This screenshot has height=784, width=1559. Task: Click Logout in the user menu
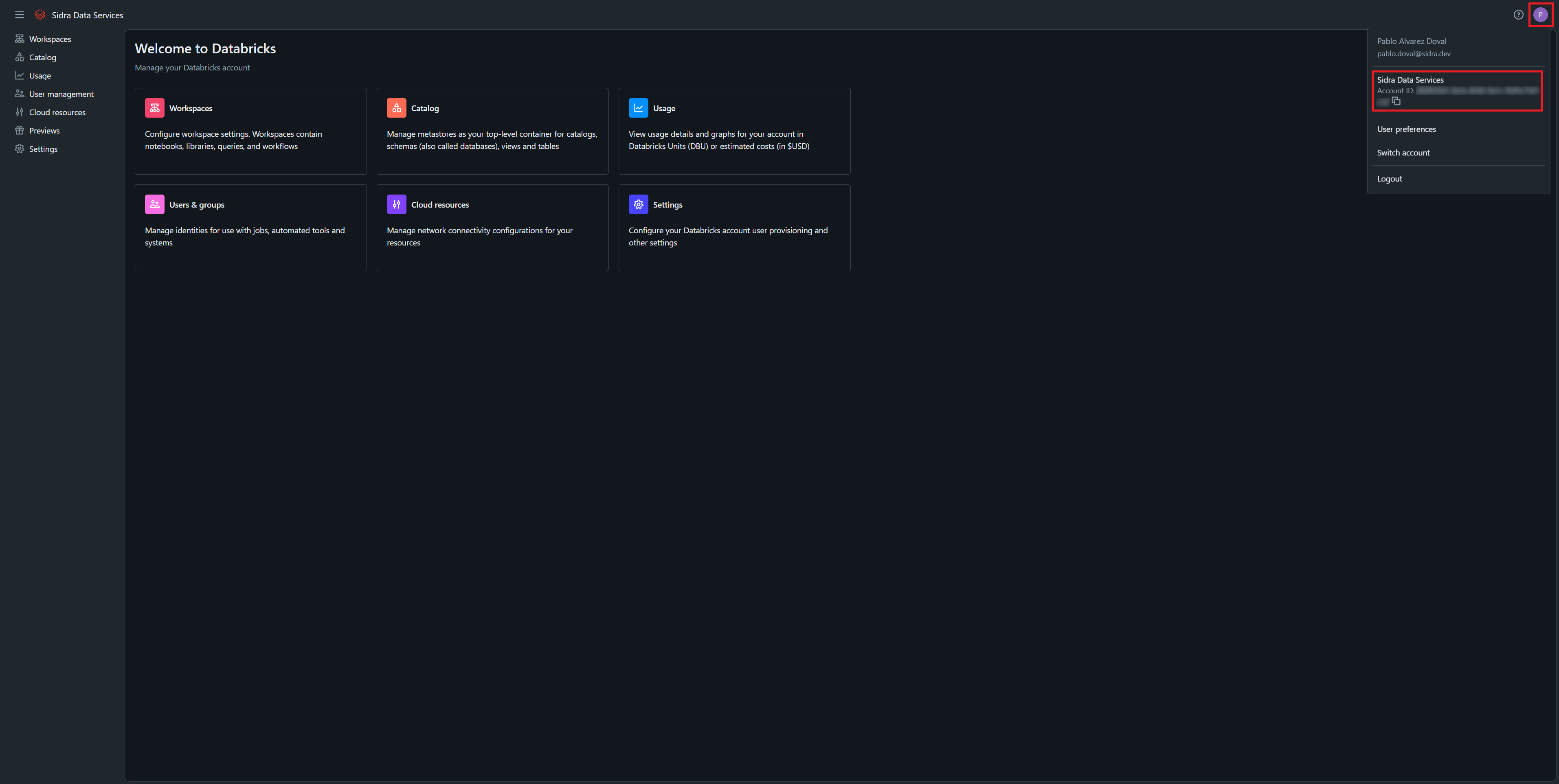(x=1389, y=178)
